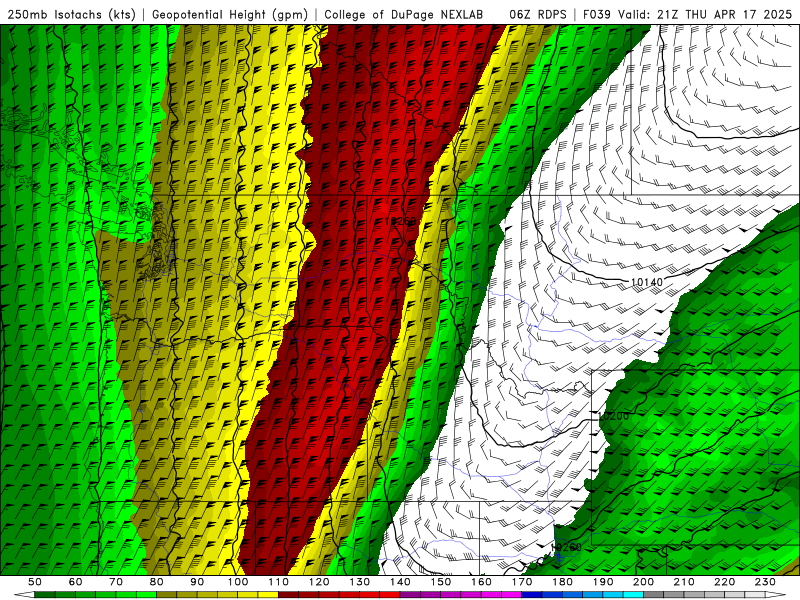Click the 100 value on the color scale

click(x=238, y=582)
